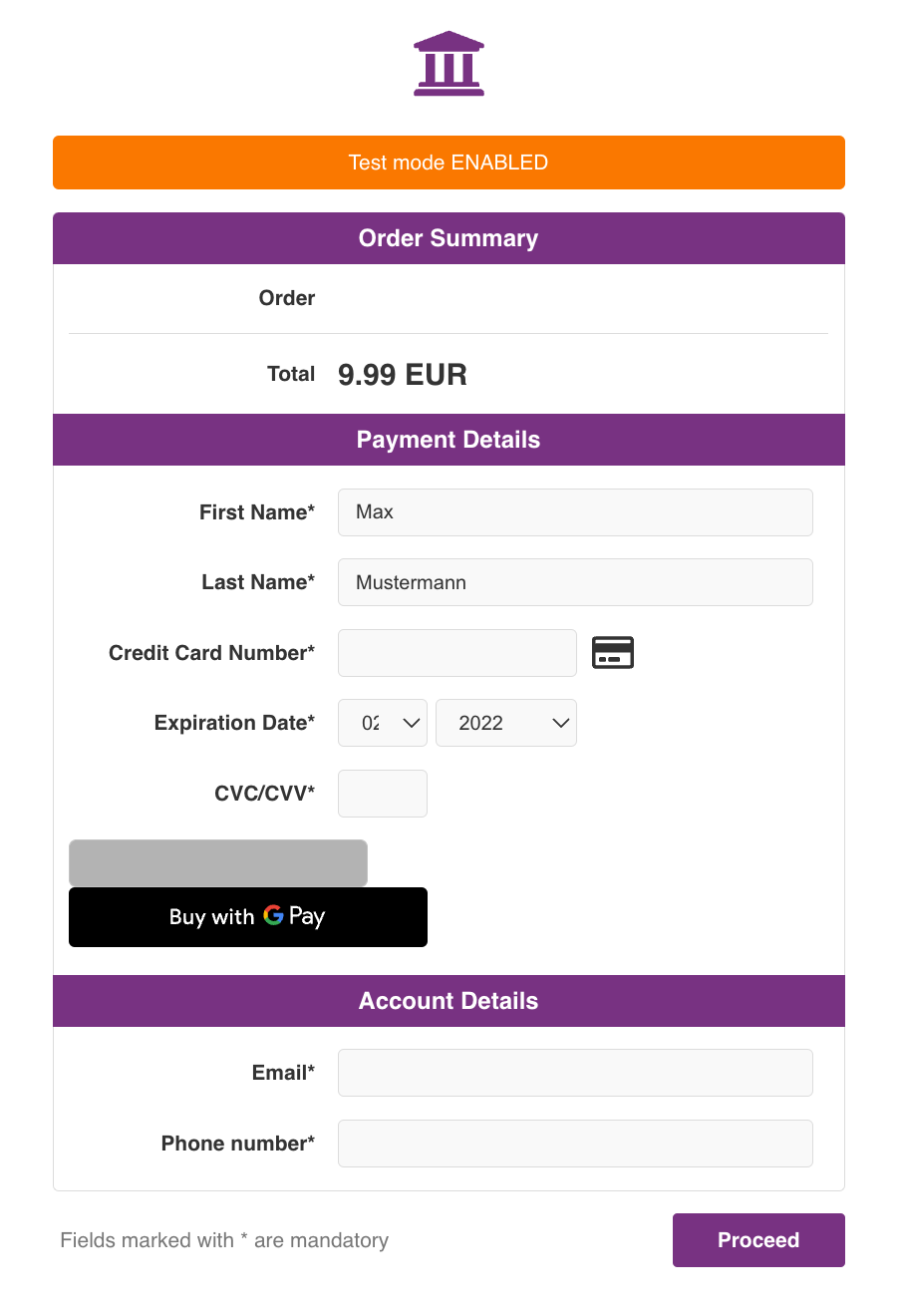Click the credit card icon beside number field
Screen dimensions: 901x1316
coord(613,653)
